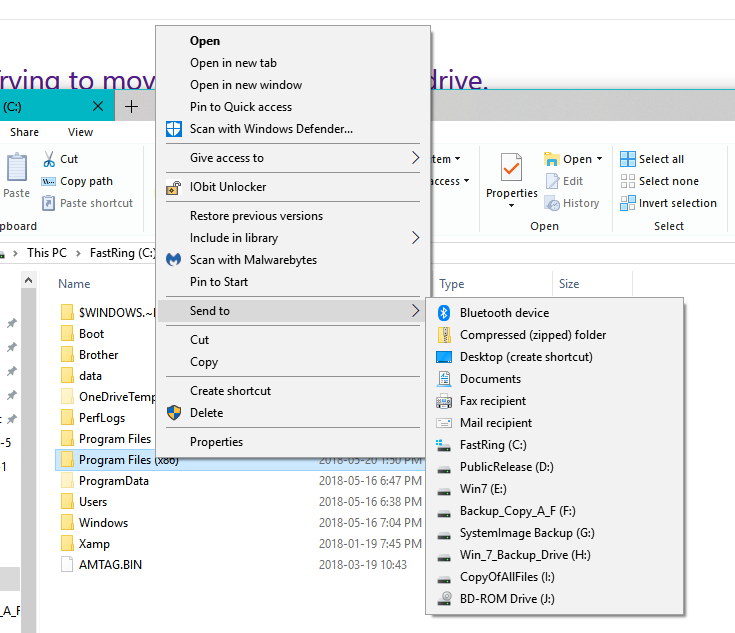Expand the Include in library submenu arrow
This screenshot has height=633, width=735.
[x=415, y=238]
